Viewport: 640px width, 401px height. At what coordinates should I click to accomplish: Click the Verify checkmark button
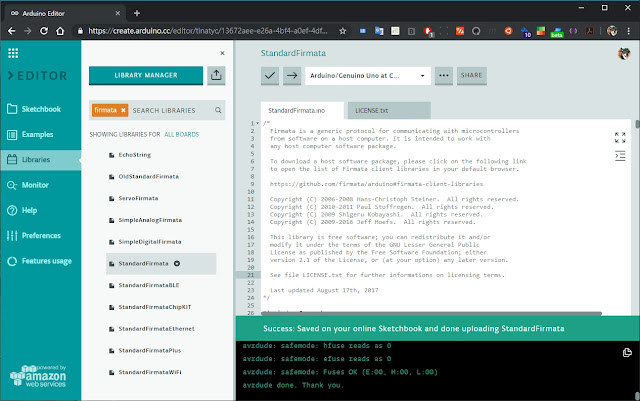(270, 76)
